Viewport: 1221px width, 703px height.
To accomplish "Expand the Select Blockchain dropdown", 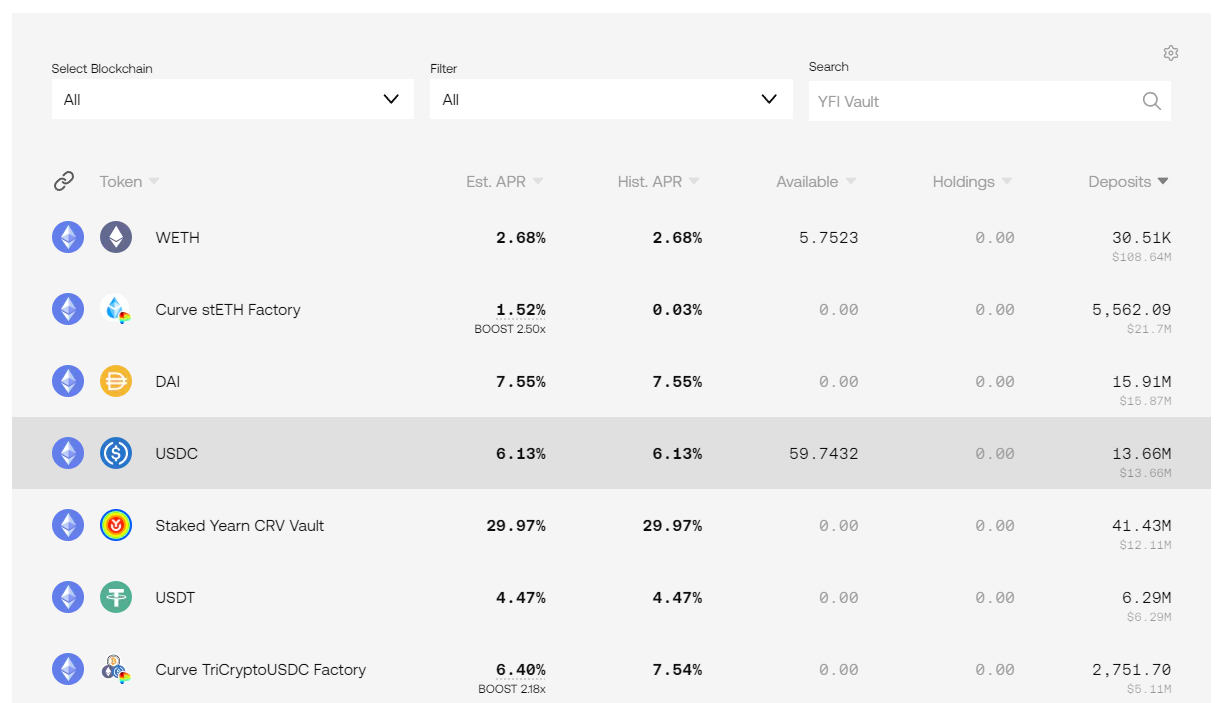I will 232,99.
